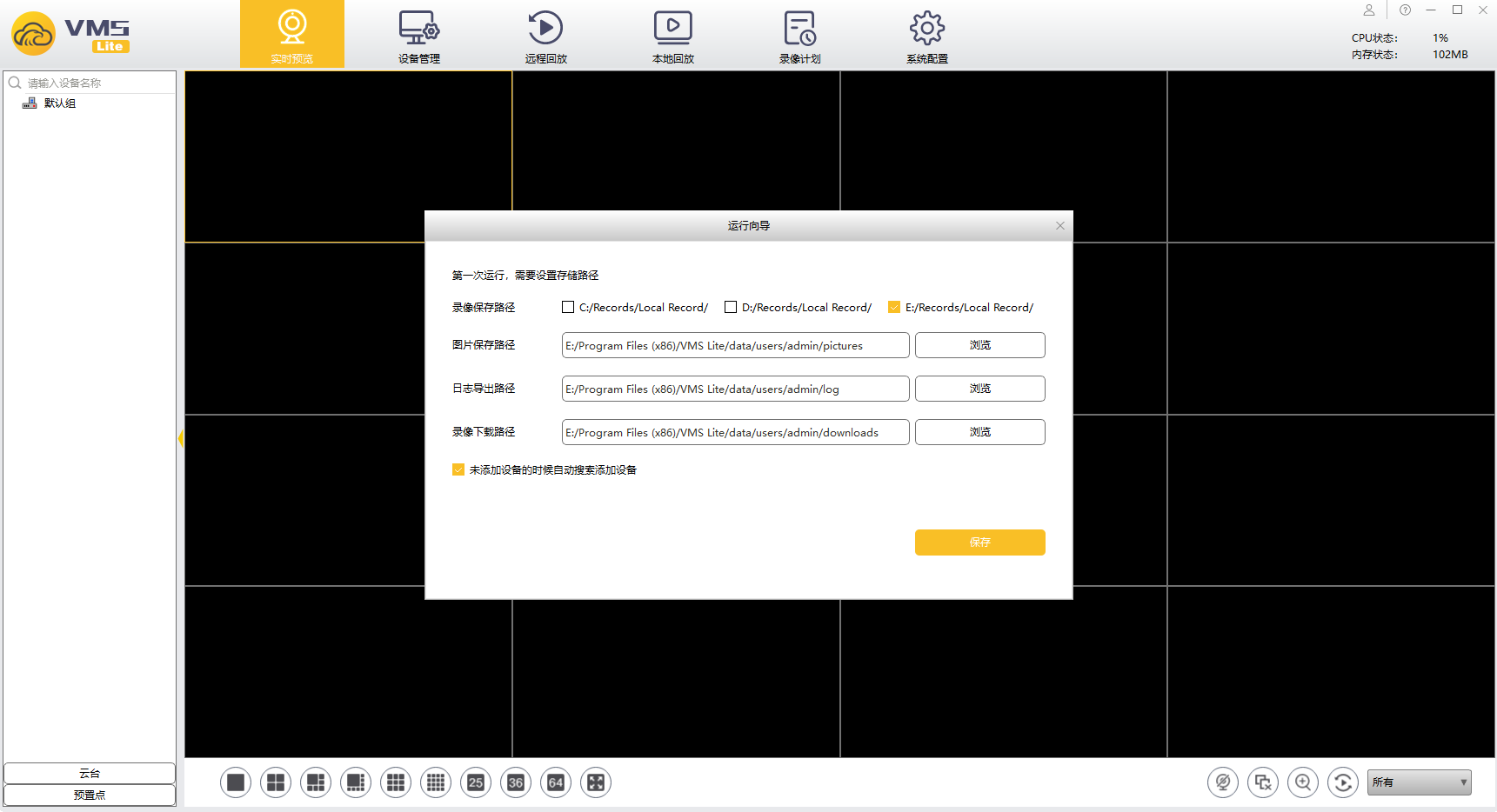Screen dimensions: 1497x812
Task: Click the recording download path field
Action: [x=736, y=432]
